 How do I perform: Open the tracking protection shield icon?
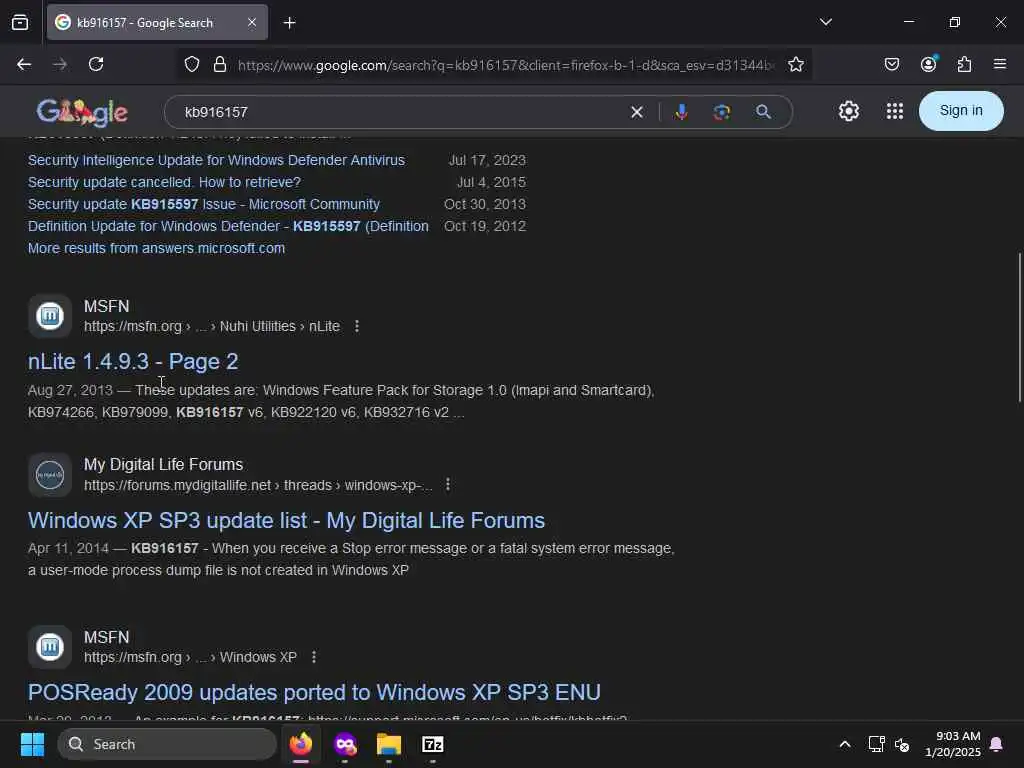pyautogui.click(x=191, y=64)
